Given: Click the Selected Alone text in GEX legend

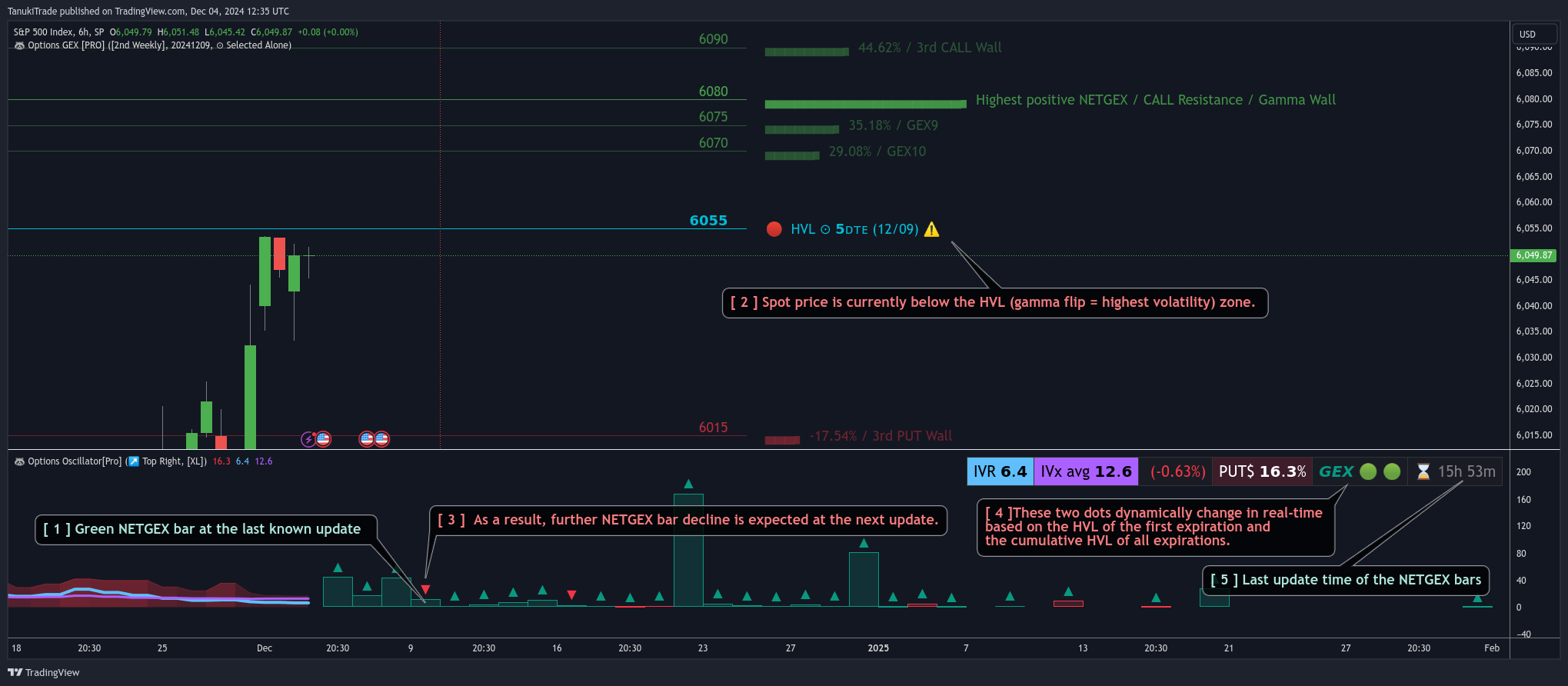Looking at the screenshot, I should pyautogui.click(x=258, y=45).
